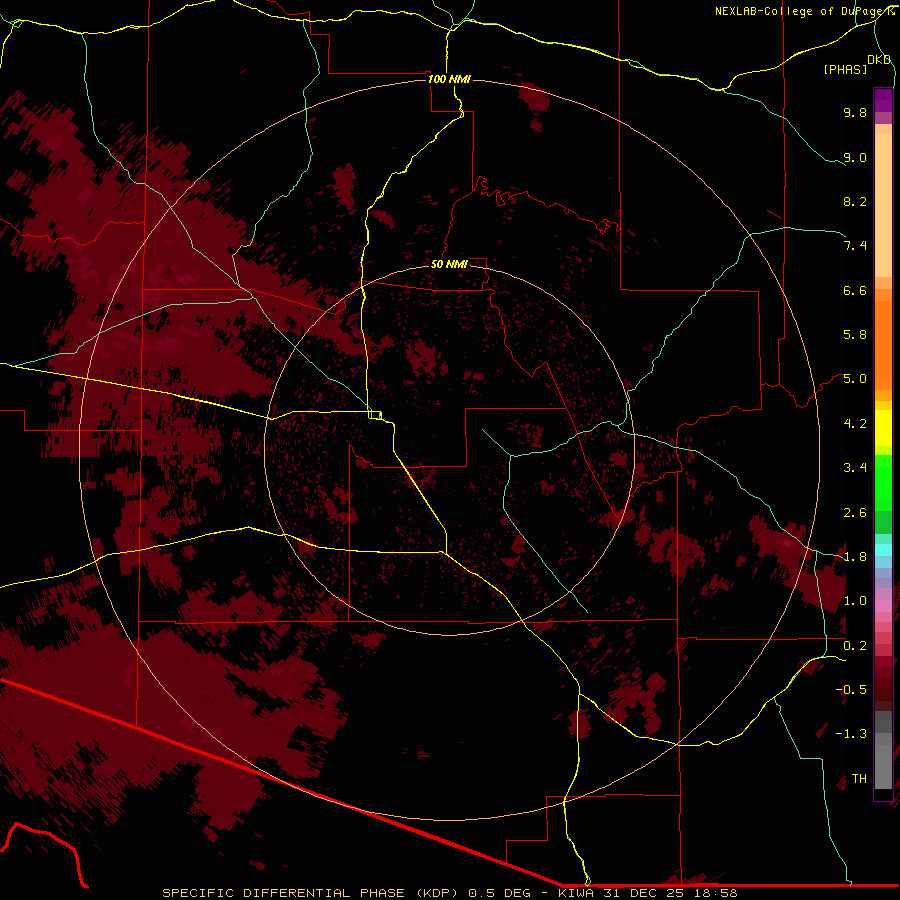900x900 pixels.
Task: Click the -0.5 scale label
Action: [851, 690]
